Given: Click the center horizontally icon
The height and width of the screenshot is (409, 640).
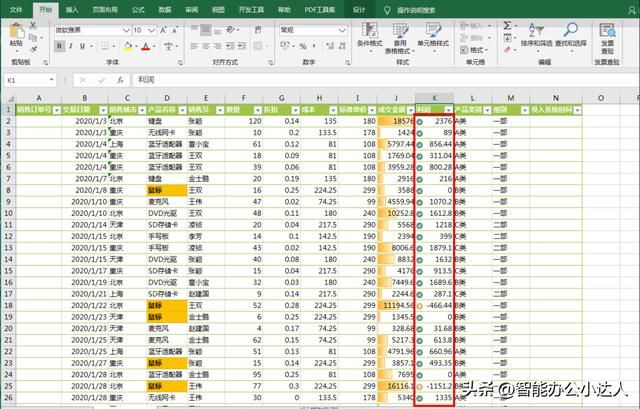Looking at the screenshot, I should (206, 46).
